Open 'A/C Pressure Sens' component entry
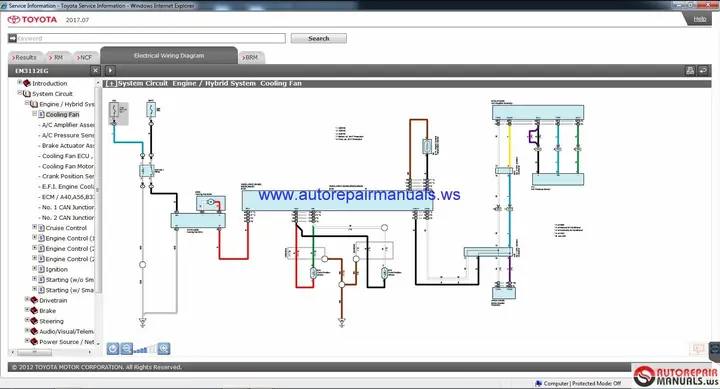 [x=68, y=135]
